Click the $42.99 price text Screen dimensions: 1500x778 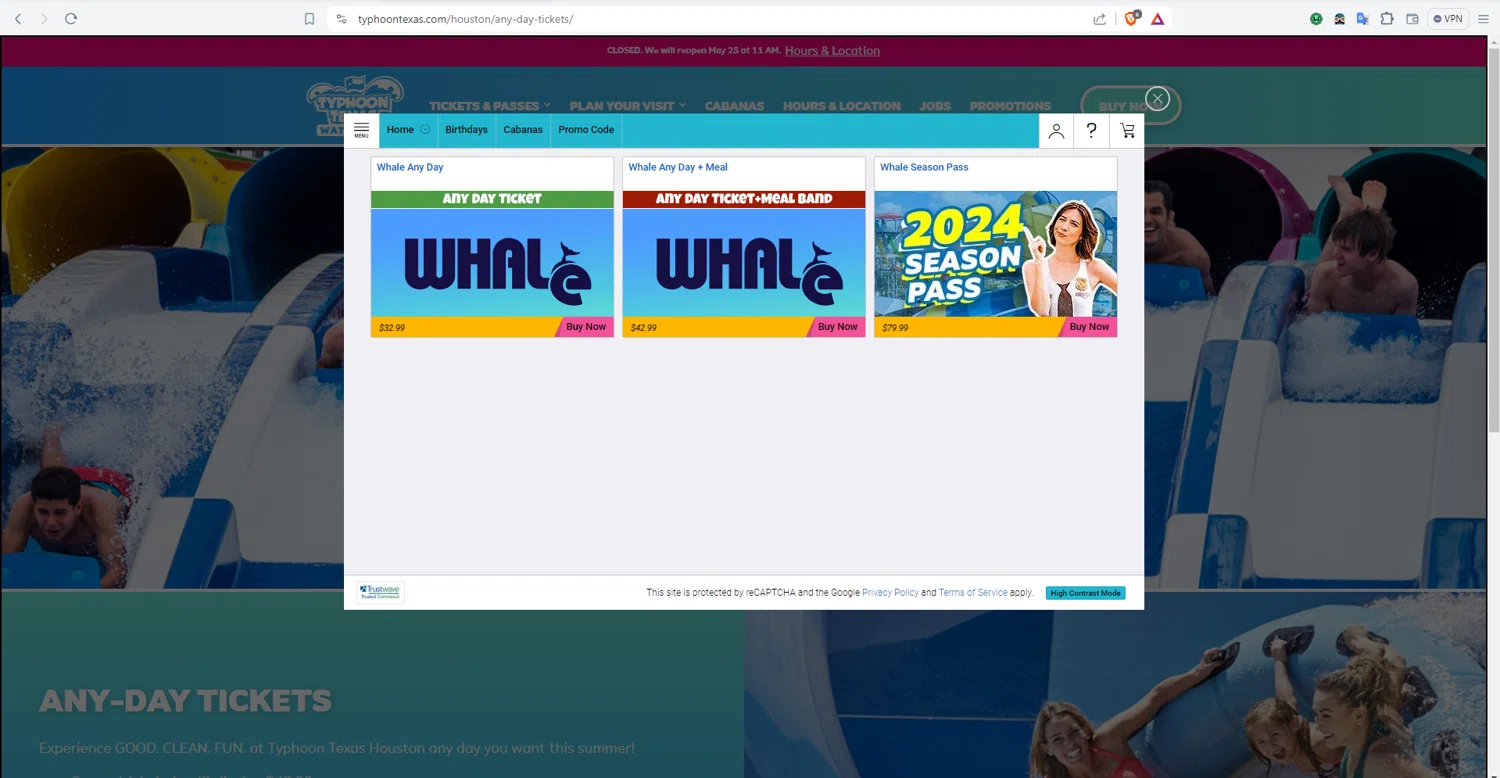pos(644,328)
